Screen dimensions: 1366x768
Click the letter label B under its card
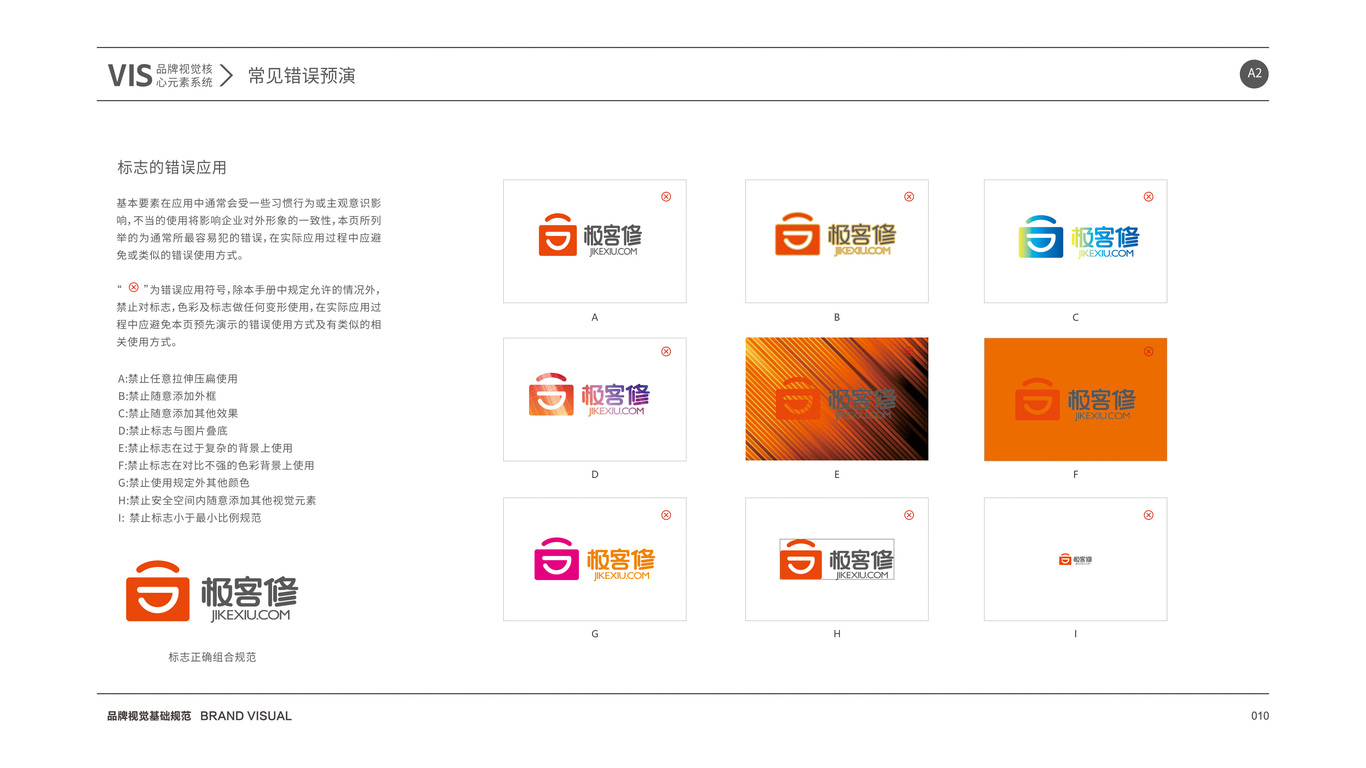(x=837, y=317)
